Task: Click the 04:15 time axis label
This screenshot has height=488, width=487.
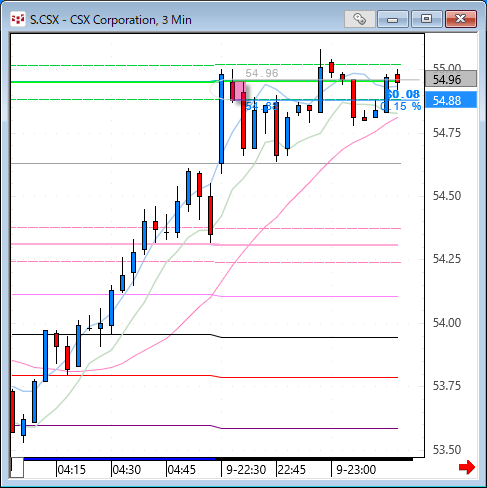Action: (72, 470)
